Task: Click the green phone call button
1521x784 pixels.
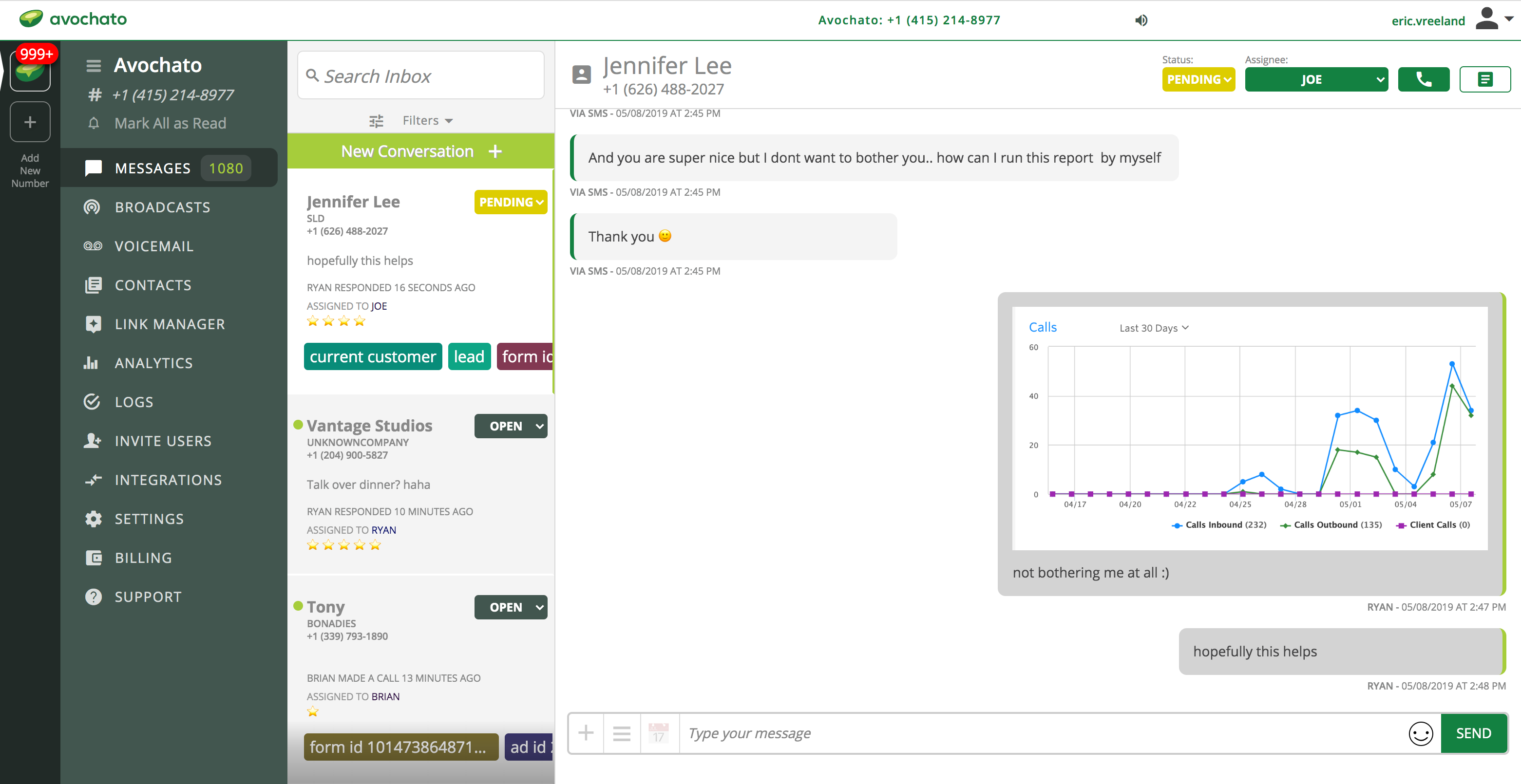Action: click(x=1423, y=80)
